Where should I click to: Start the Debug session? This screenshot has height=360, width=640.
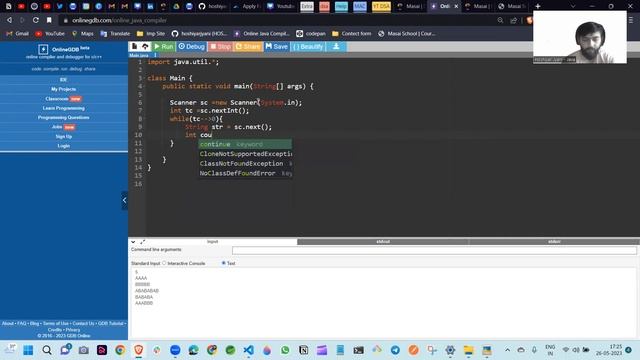pos(191,47)
